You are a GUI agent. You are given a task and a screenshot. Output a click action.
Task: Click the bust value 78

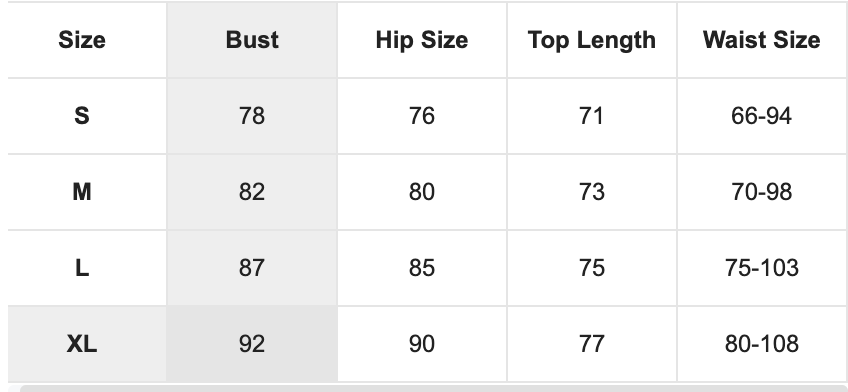click(x=252, y=116)
